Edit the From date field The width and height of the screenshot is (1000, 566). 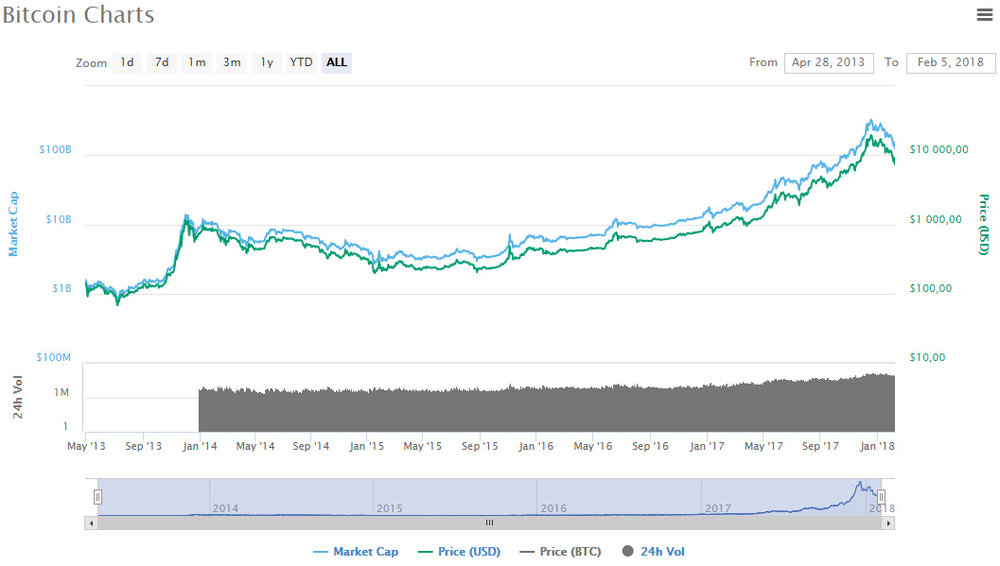(x=828, y=63)
